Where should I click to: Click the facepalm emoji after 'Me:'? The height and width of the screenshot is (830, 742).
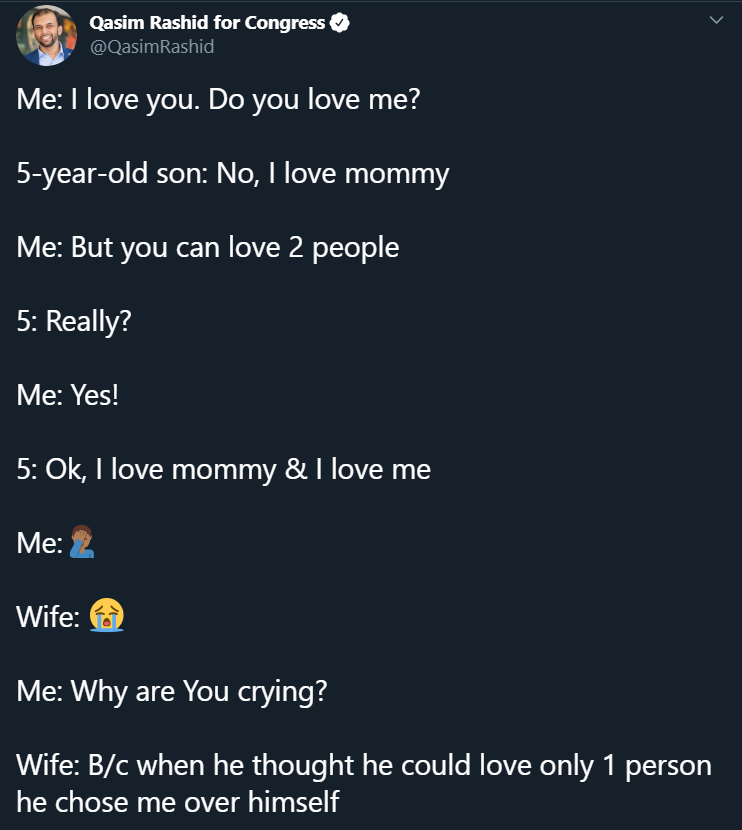(x=82, y=542)
